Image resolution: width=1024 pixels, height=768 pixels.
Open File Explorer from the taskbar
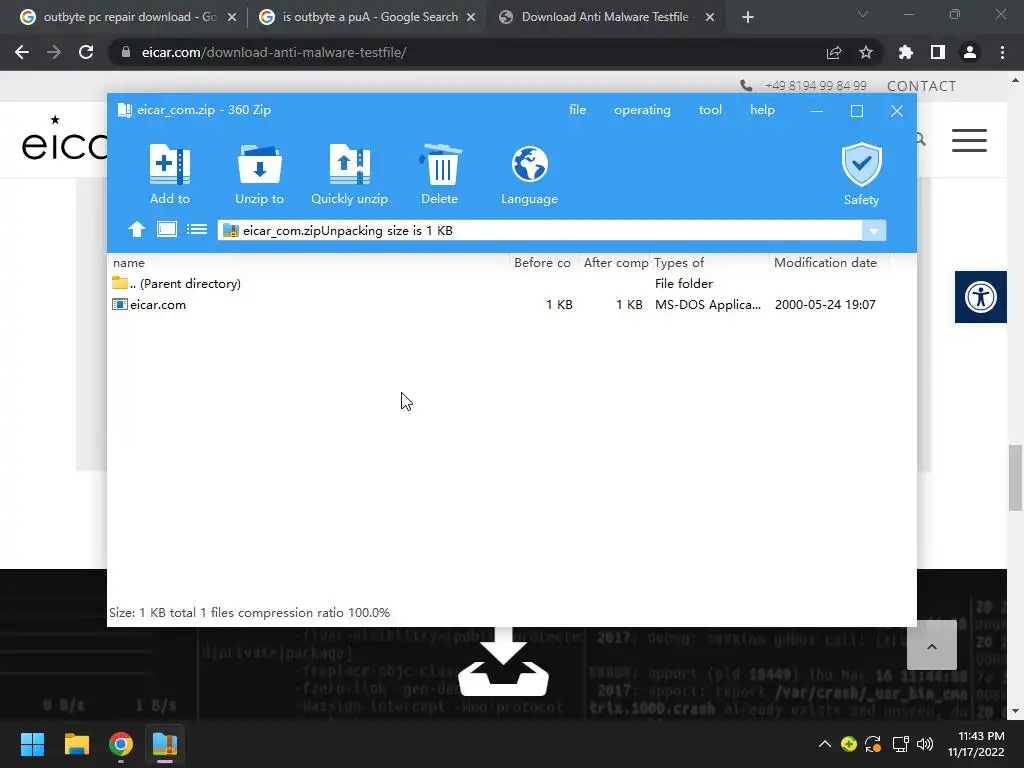click(76, 744)
